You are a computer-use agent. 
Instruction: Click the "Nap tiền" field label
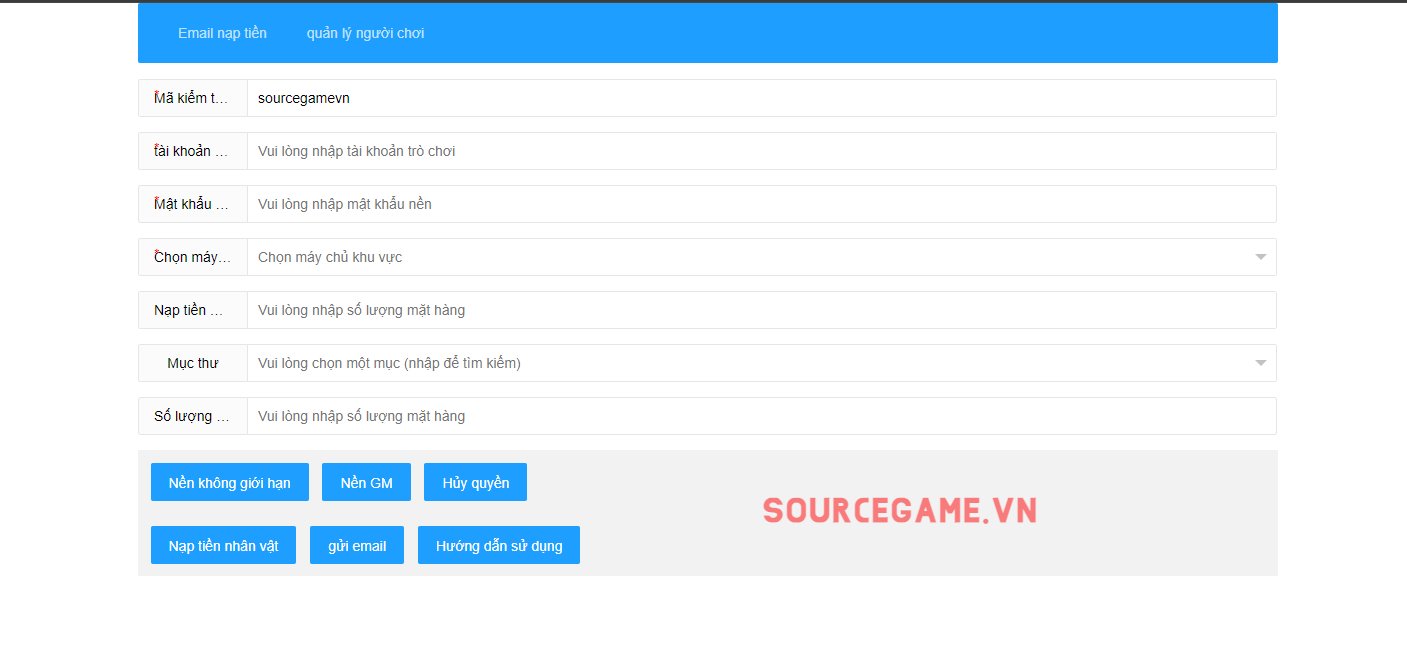click(193, 310)
